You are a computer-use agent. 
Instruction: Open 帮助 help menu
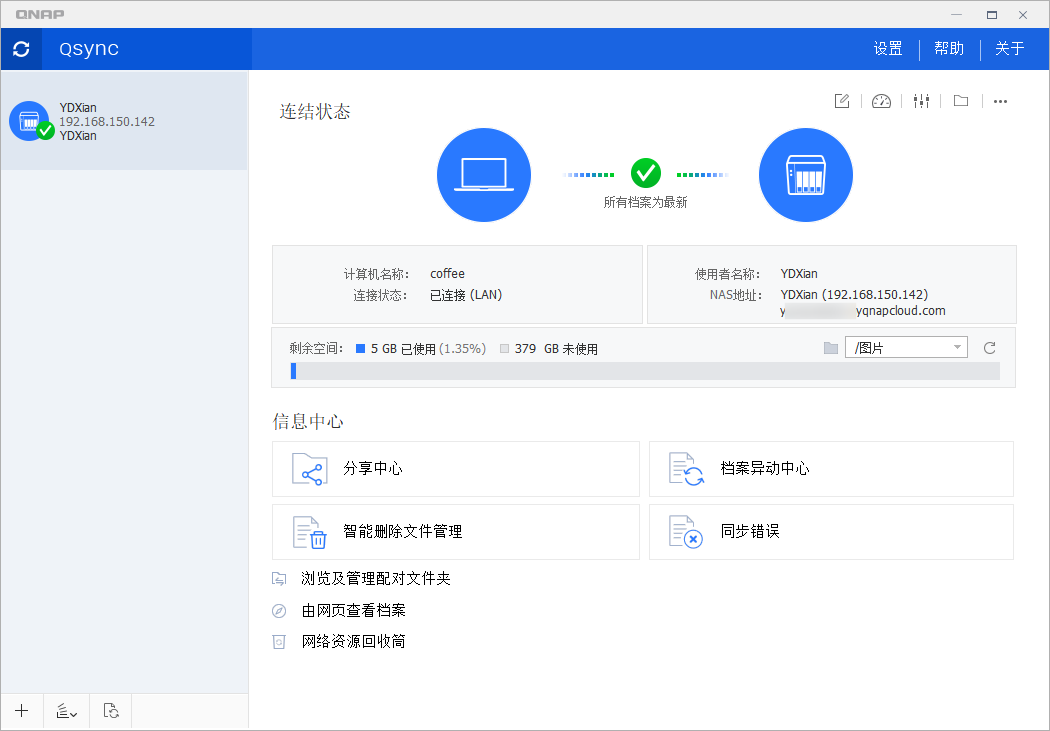click(x=949, y=49)
